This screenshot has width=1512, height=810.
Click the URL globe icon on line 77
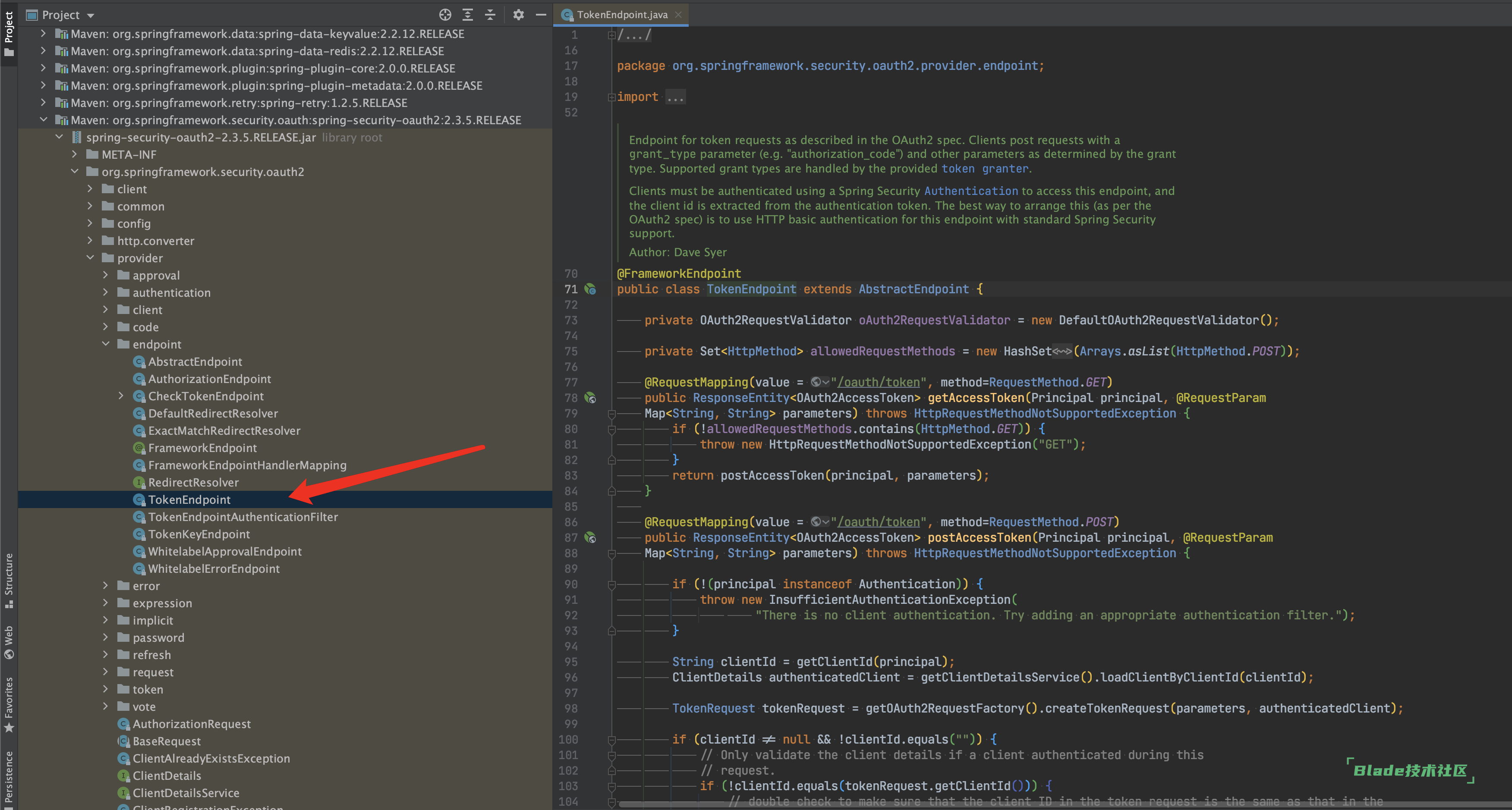819,383
